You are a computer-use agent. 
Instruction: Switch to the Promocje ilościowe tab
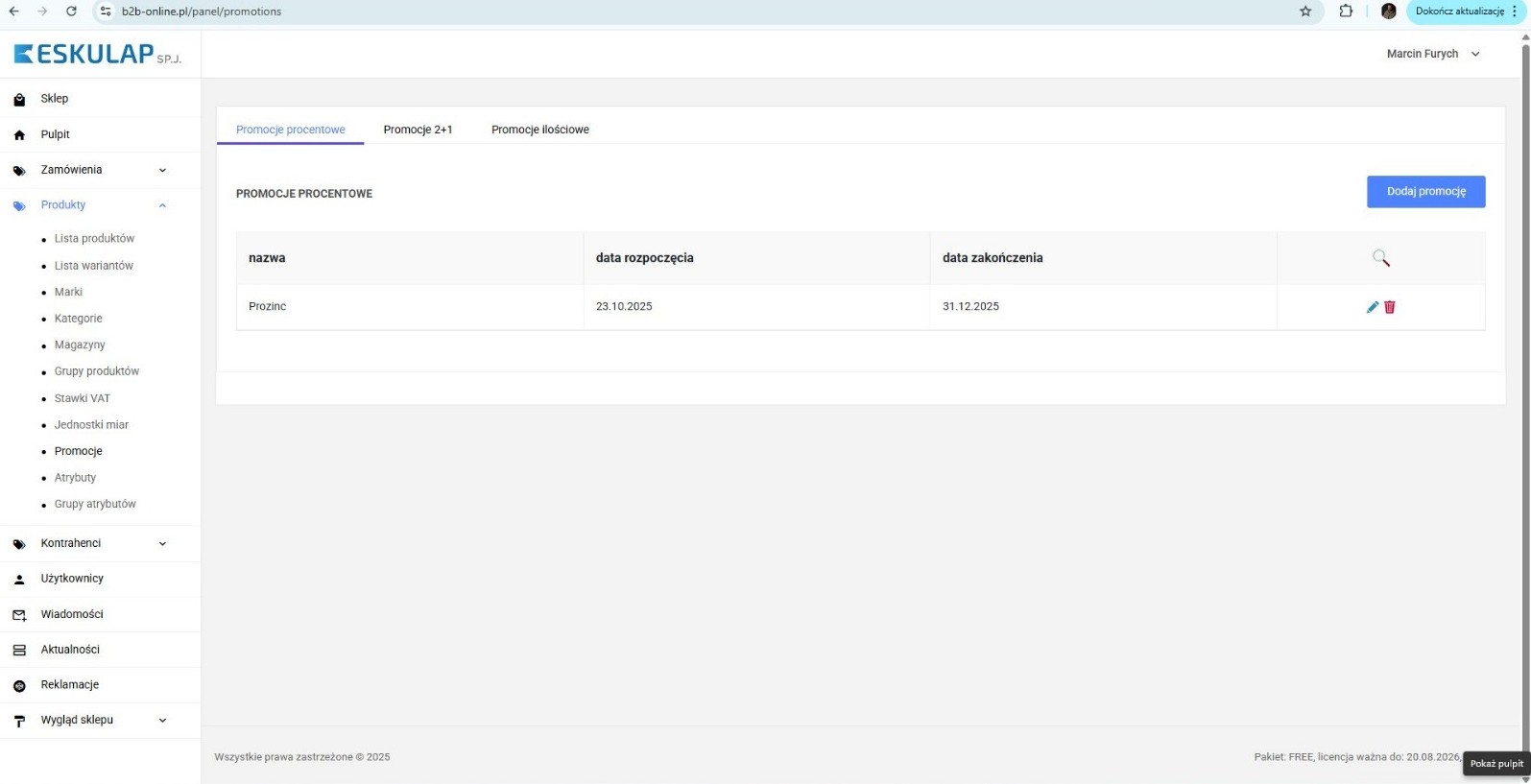pos(540,130)
